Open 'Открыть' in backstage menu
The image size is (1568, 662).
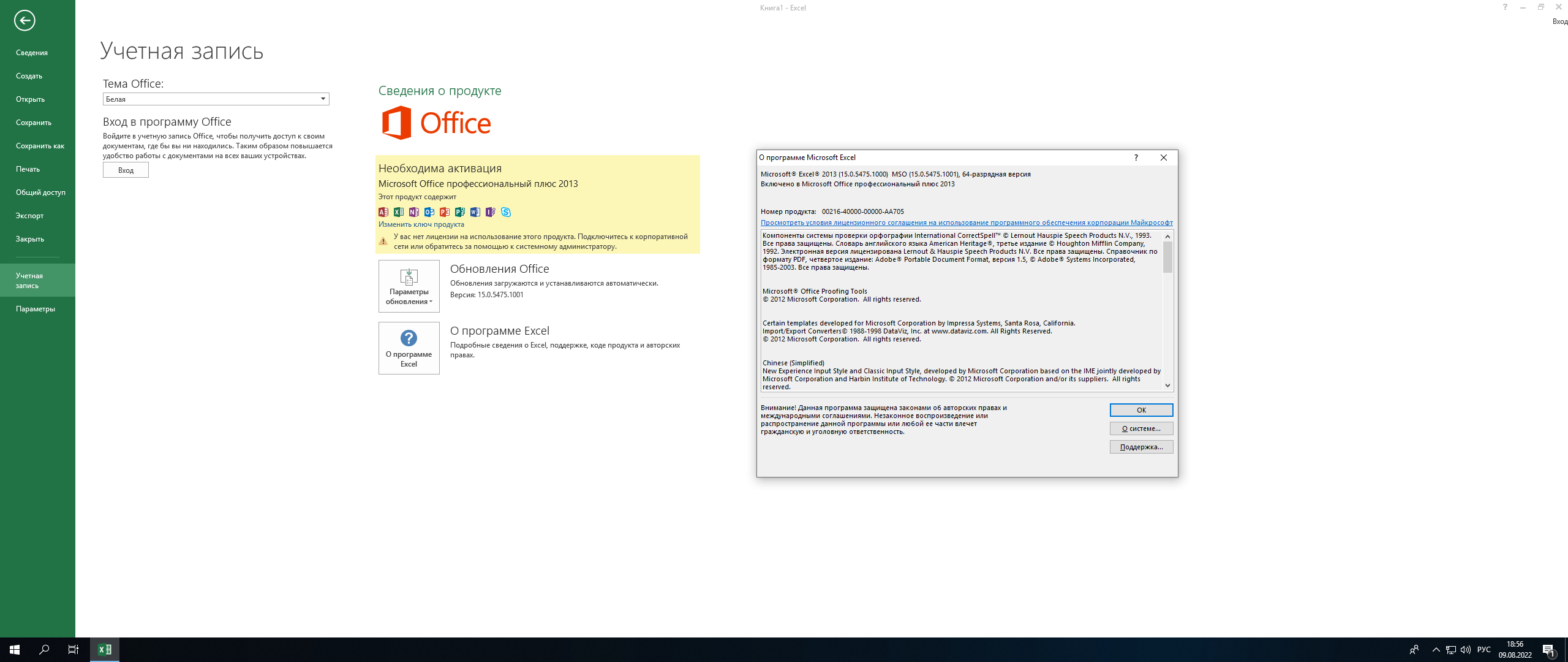pos(37,99)
